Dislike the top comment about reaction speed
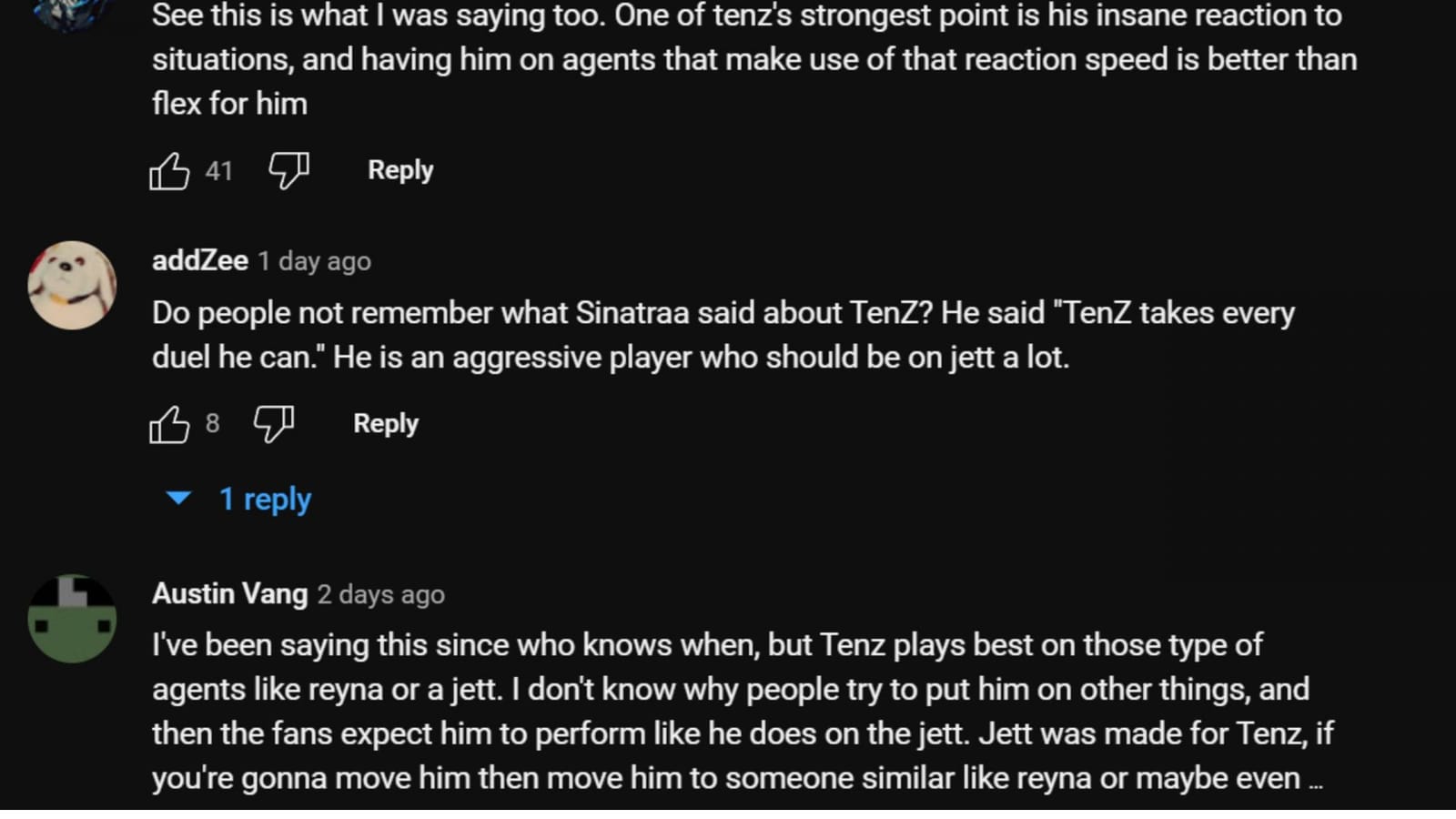Viewport: 1456px width, 819px height. click(x=288, y=169)
